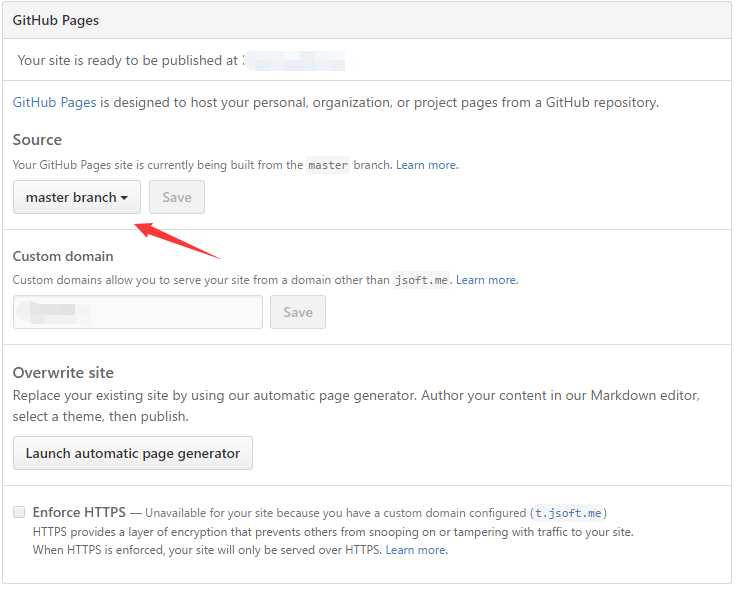Open Learn more link in Source section
Image resolution: width=751 pixels, height=599 pixels.
click(x=426, y=165)
